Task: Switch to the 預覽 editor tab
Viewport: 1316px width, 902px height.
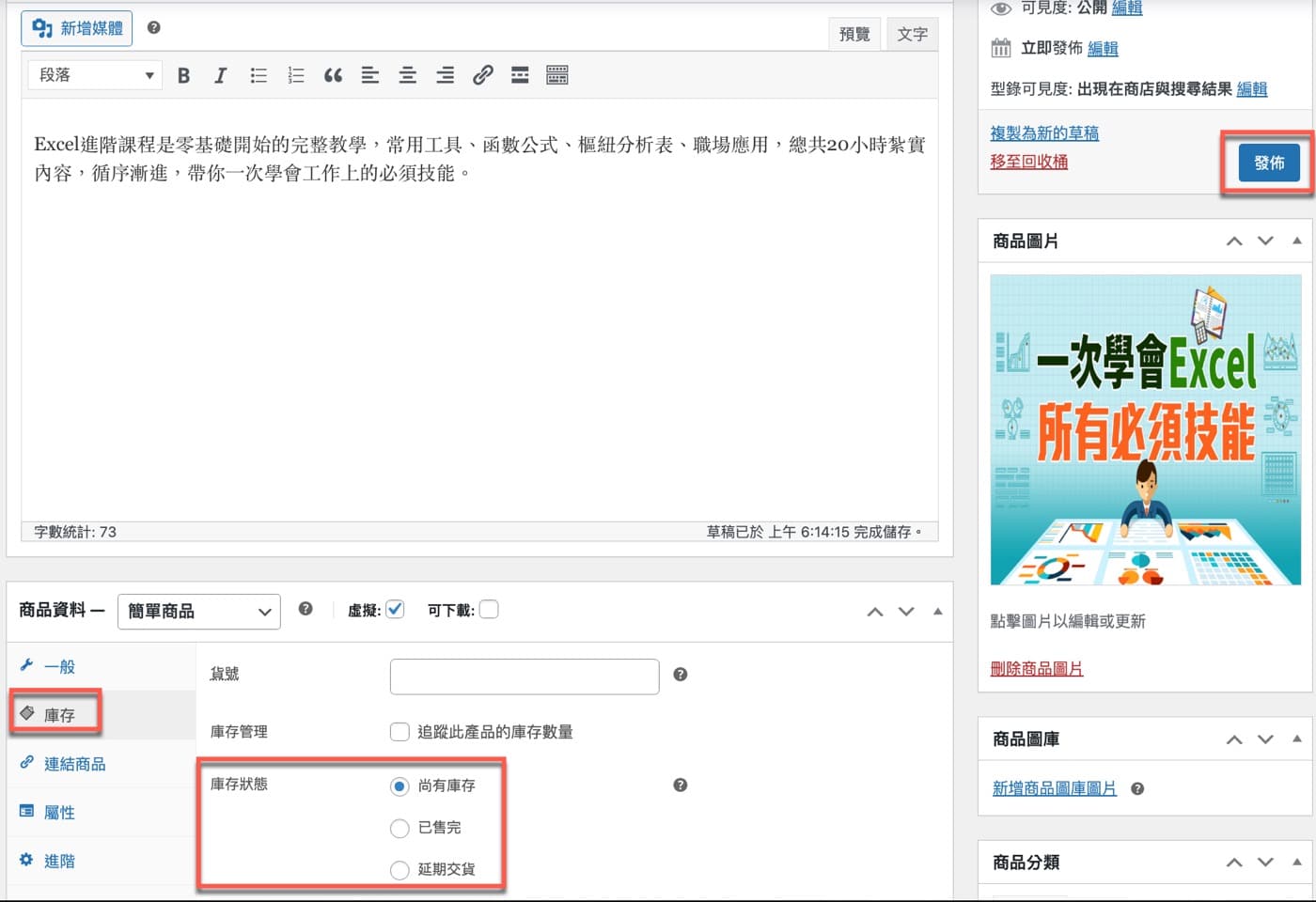Action: pyautogui.click(x=854, y=34)
